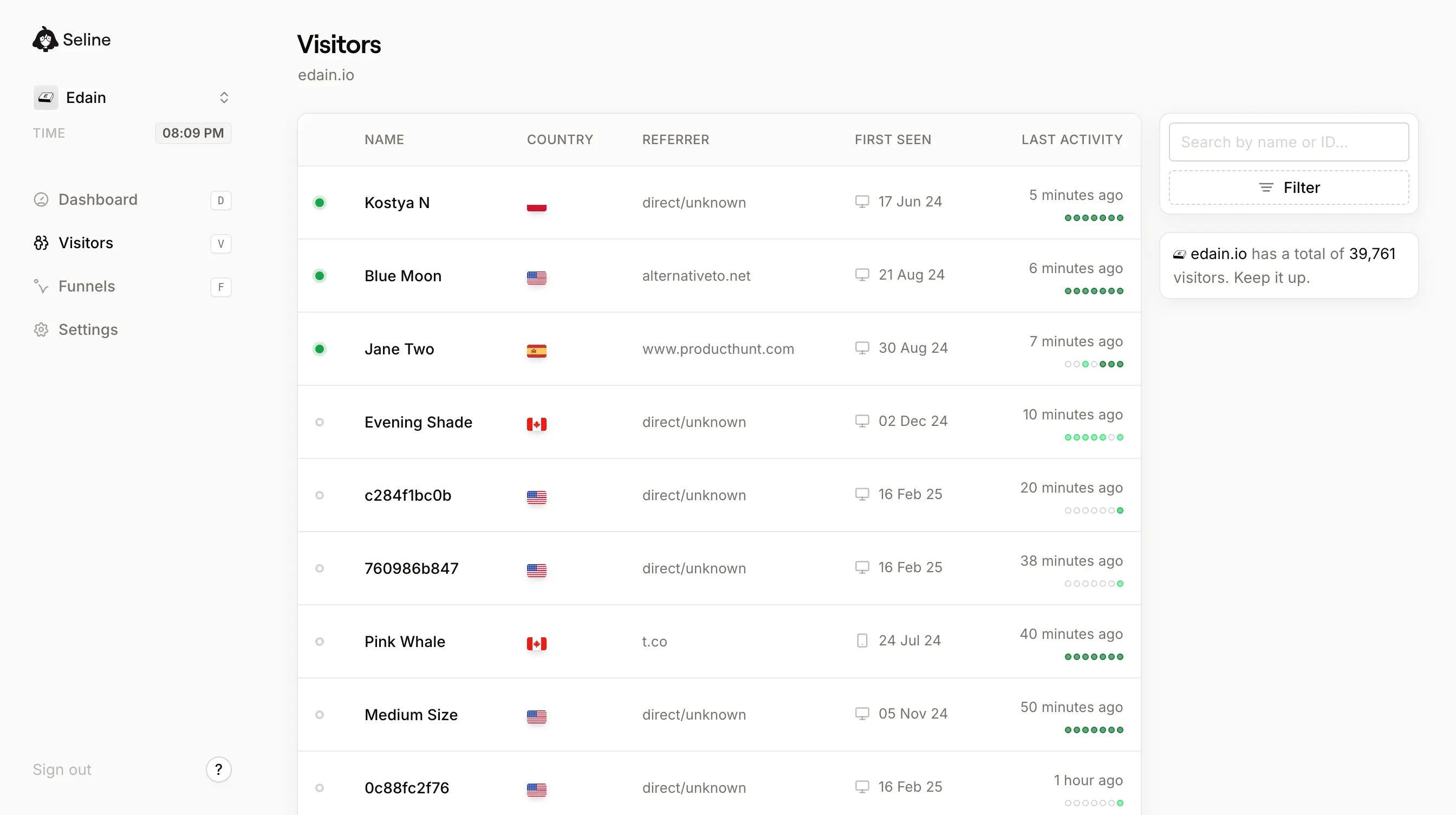Focus the Search by name or ID field
1456x815 pixels.
[1288, 142]
